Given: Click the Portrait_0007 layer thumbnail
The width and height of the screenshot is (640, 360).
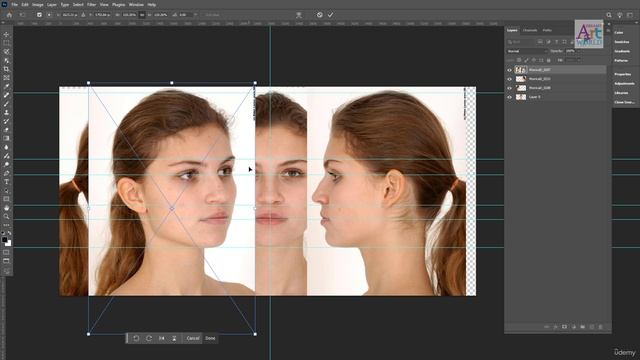Looking at the screenshot, I should pyautogui.click(x=520, y=70).
